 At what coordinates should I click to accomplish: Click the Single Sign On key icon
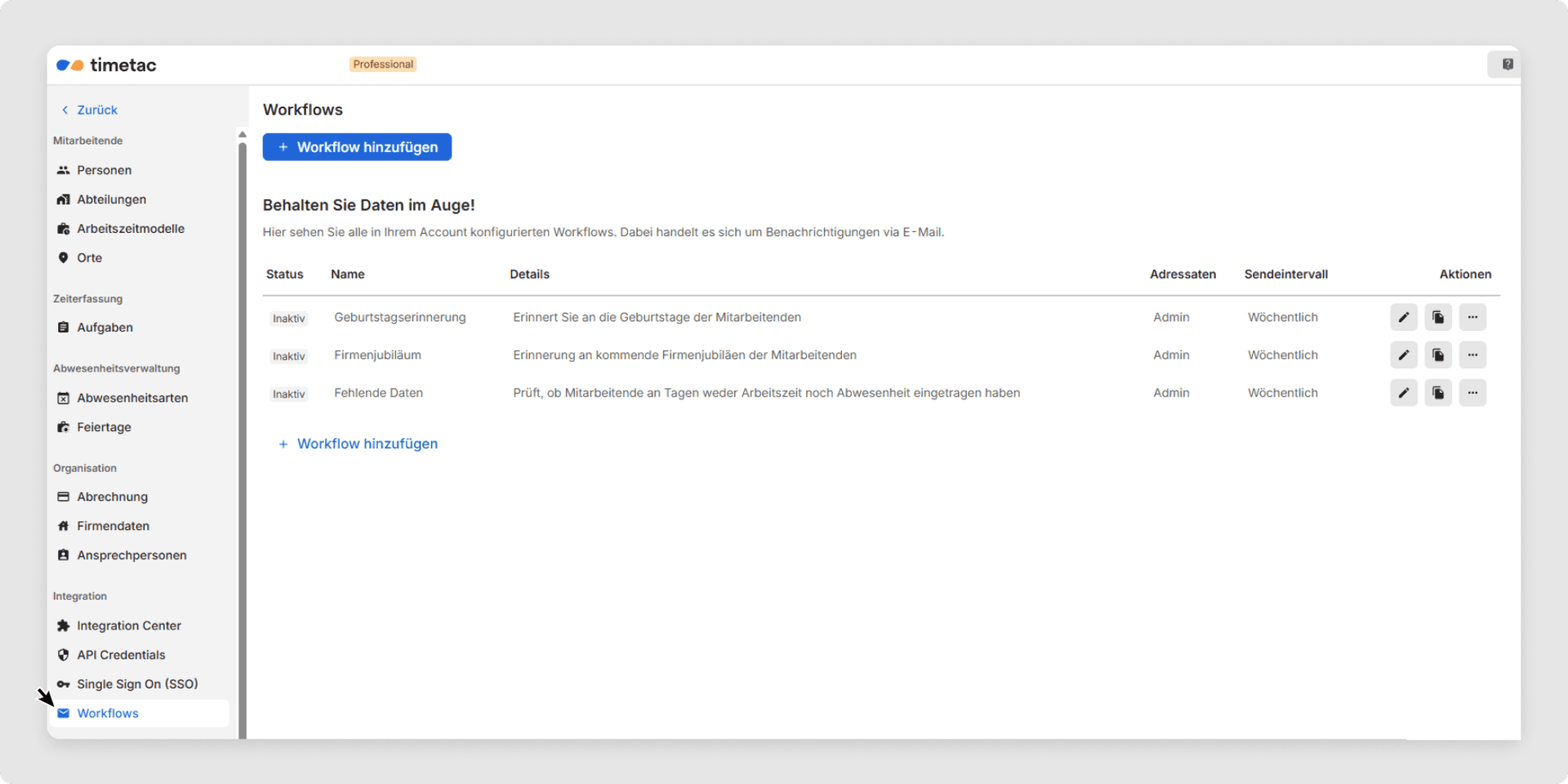(63, 684)
